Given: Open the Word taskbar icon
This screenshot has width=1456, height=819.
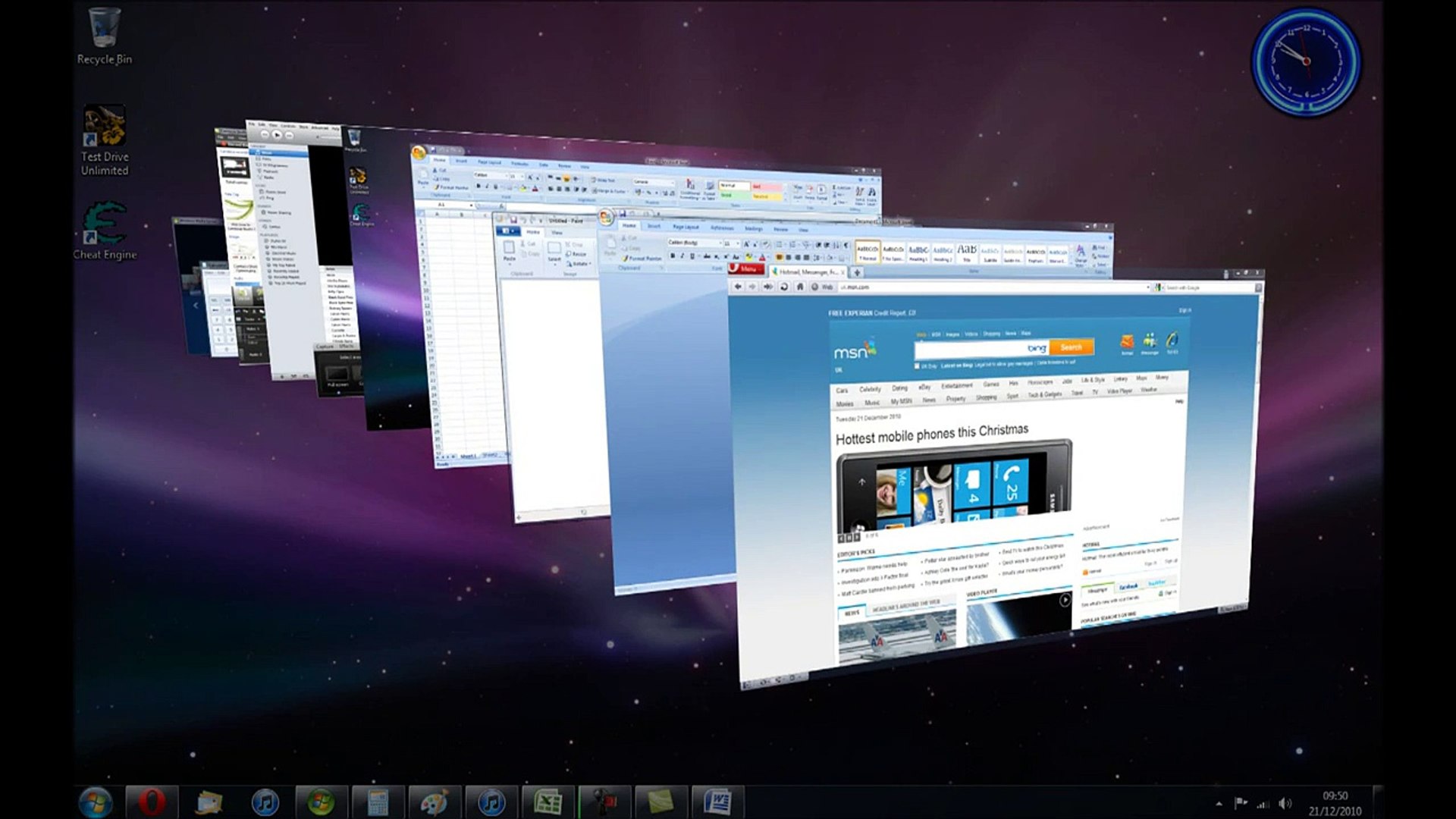Looking at the screenshot, I should (717, 802).
